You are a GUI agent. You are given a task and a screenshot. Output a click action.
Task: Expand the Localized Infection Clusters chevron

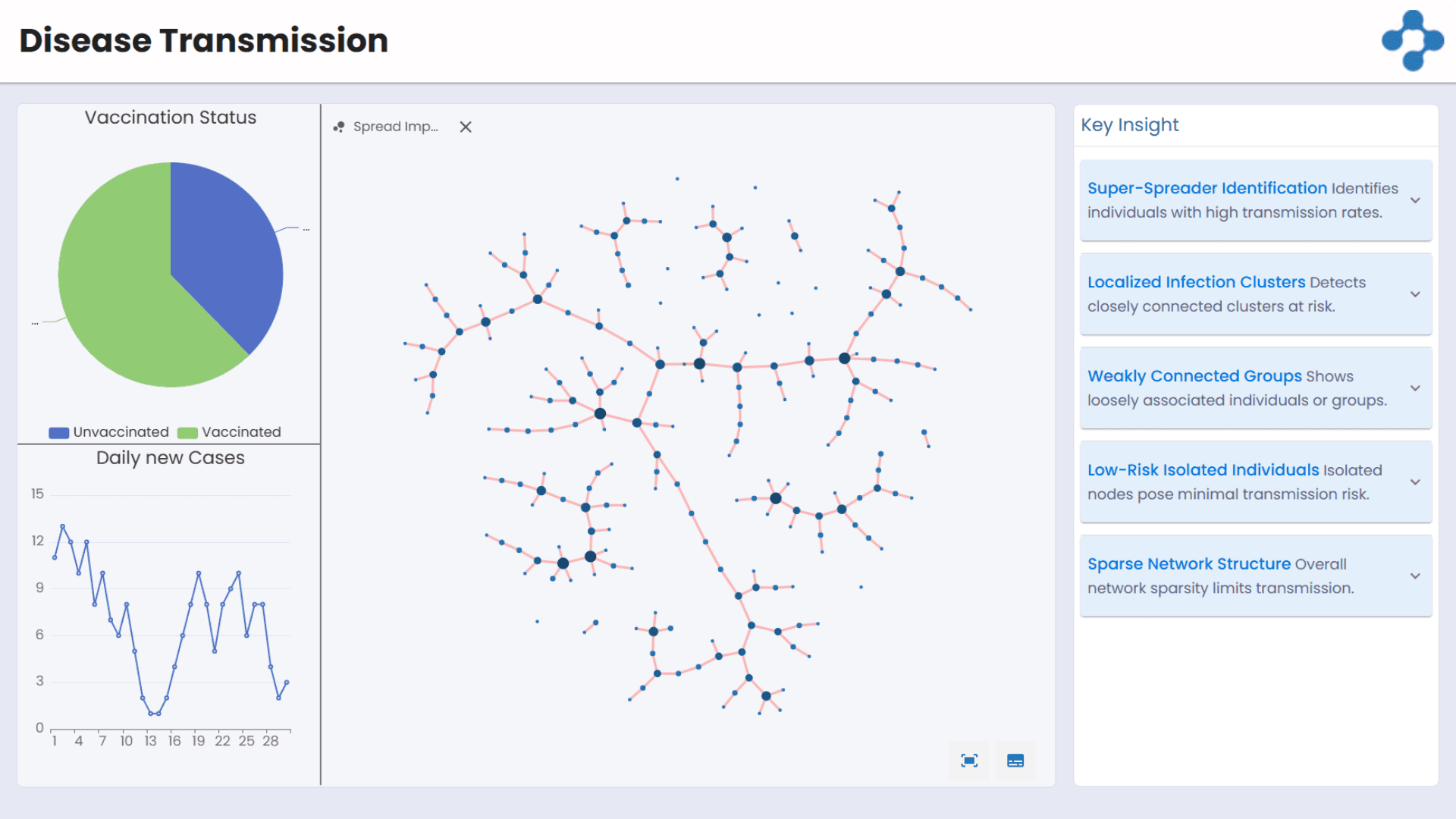coord(1415,294)
